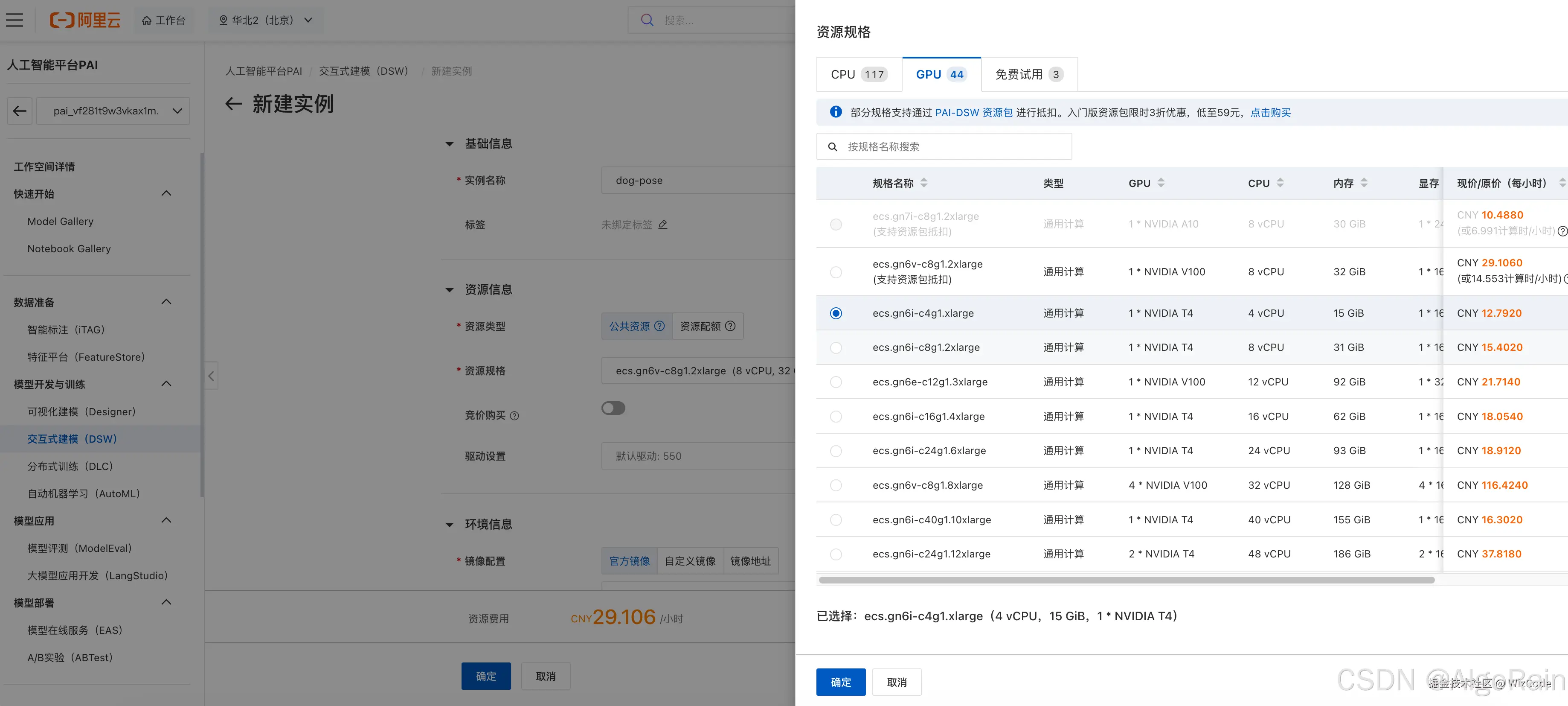Screen dimensions: 1568x706
Task: Click workspace back arrow button in sidebar
Action: (x=20, y=111)
